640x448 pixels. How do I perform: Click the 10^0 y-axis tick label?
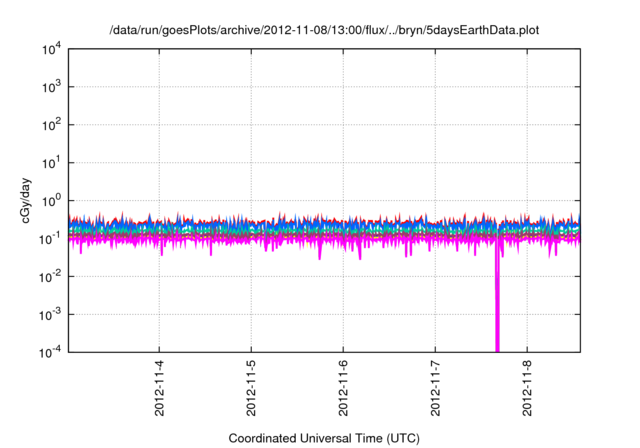click(50, 200)
